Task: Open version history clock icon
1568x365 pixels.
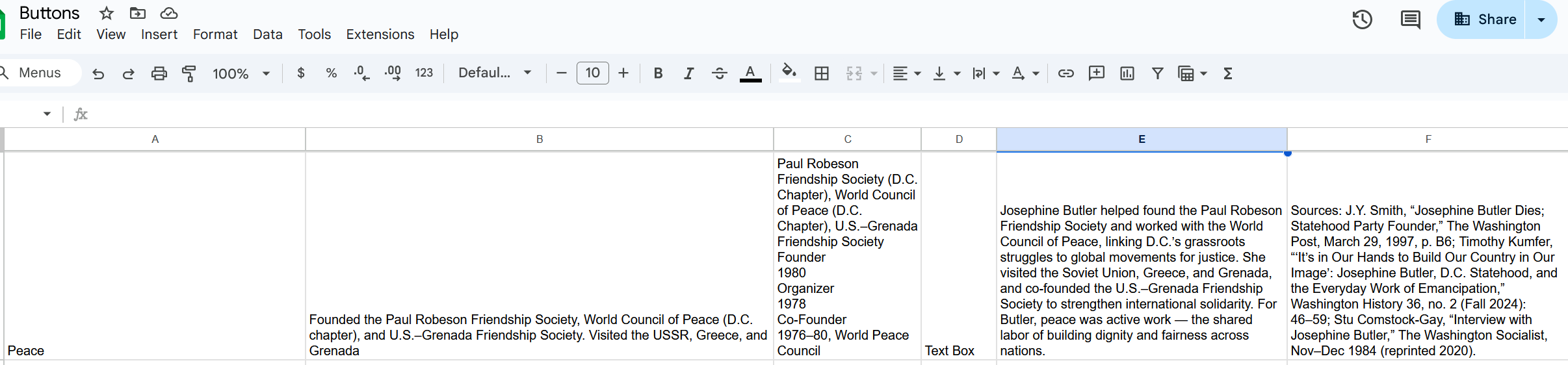Action: pos(1362,19)
